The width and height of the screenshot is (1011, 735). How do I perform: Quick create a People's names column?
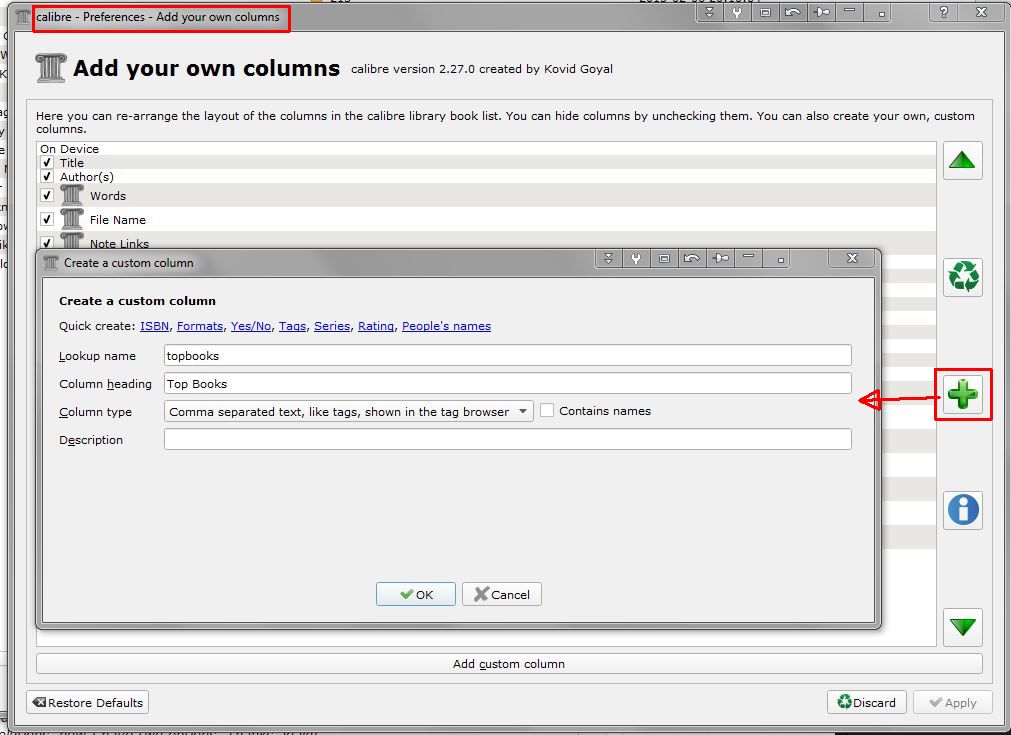[x=446, y=326]
